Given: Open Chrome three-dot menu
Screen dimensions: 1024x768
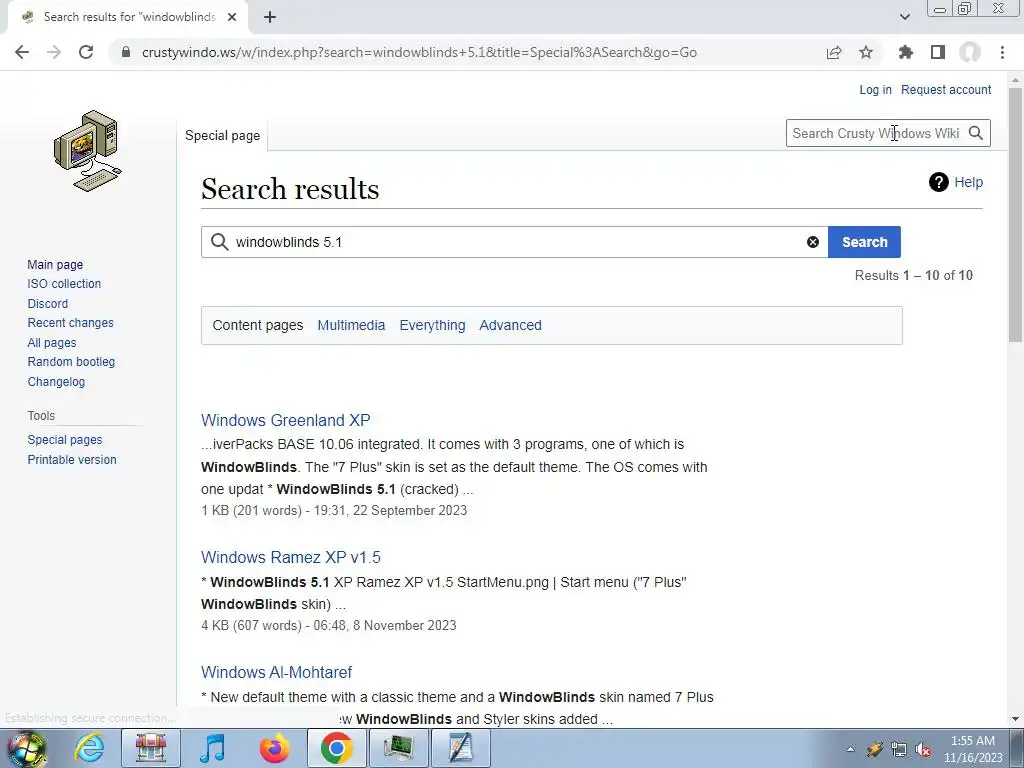Looking at the screenshot, I should pos(1002,52).
